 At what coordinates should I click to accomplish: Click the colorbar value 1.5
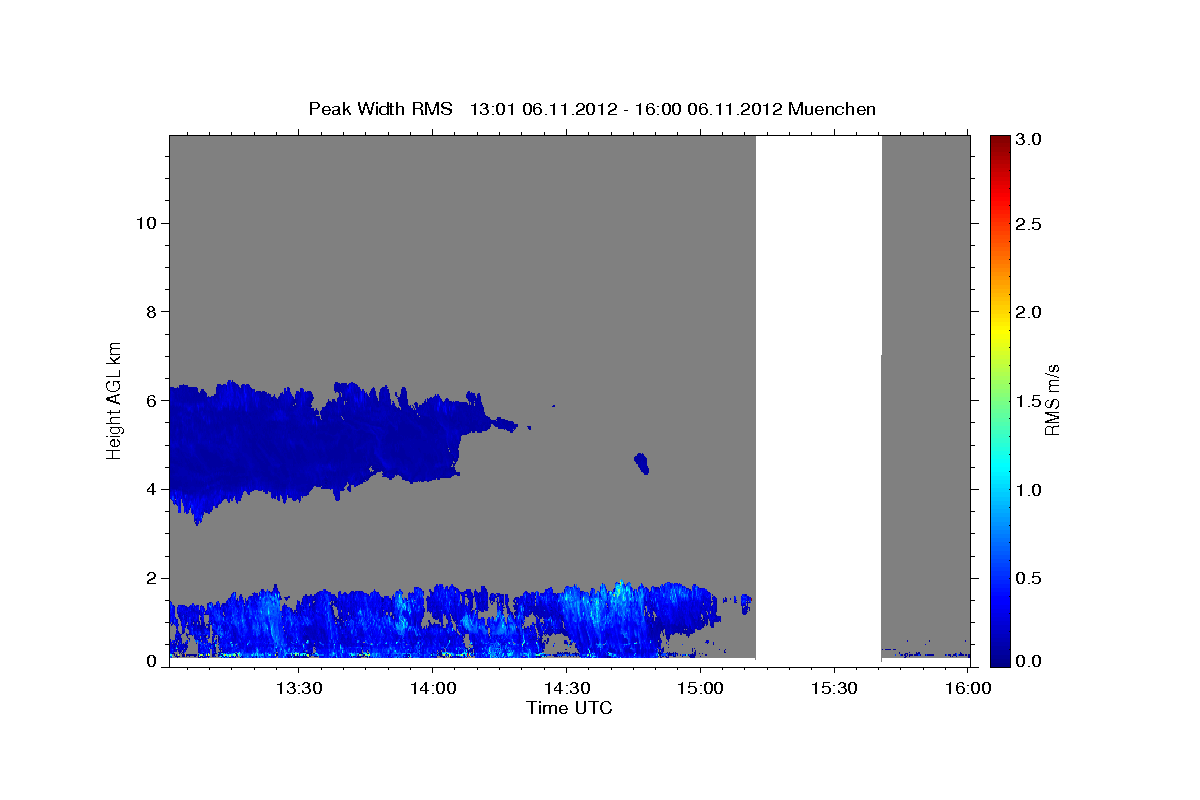pos(1028,401)
